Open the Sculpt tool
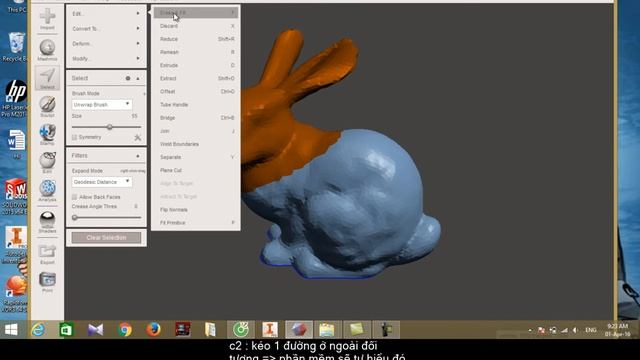The image size is (640, 360). [x=47, y=106]
